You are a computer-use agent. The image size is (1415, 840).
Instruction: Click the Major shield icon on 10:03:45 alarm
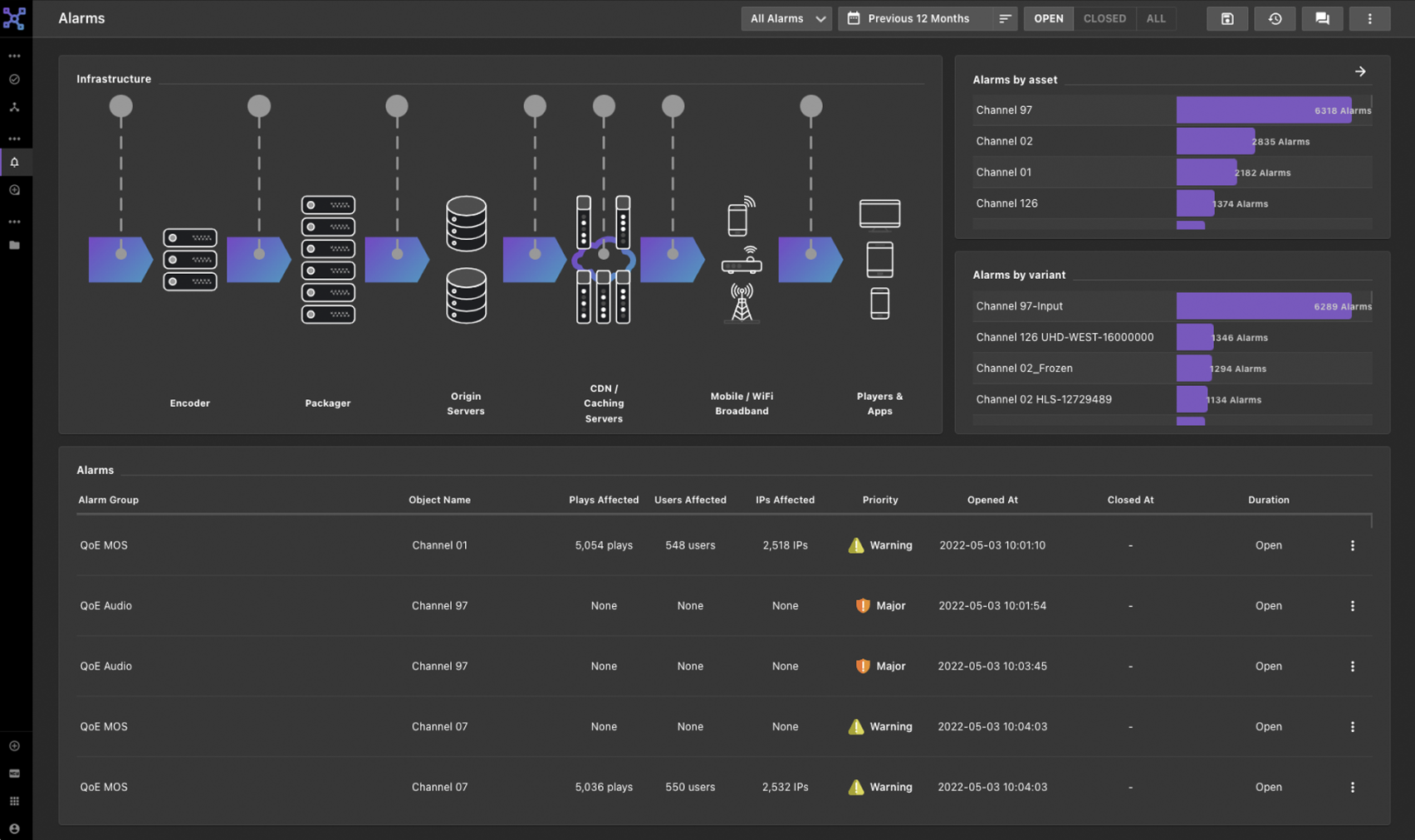tap(863, 667)
